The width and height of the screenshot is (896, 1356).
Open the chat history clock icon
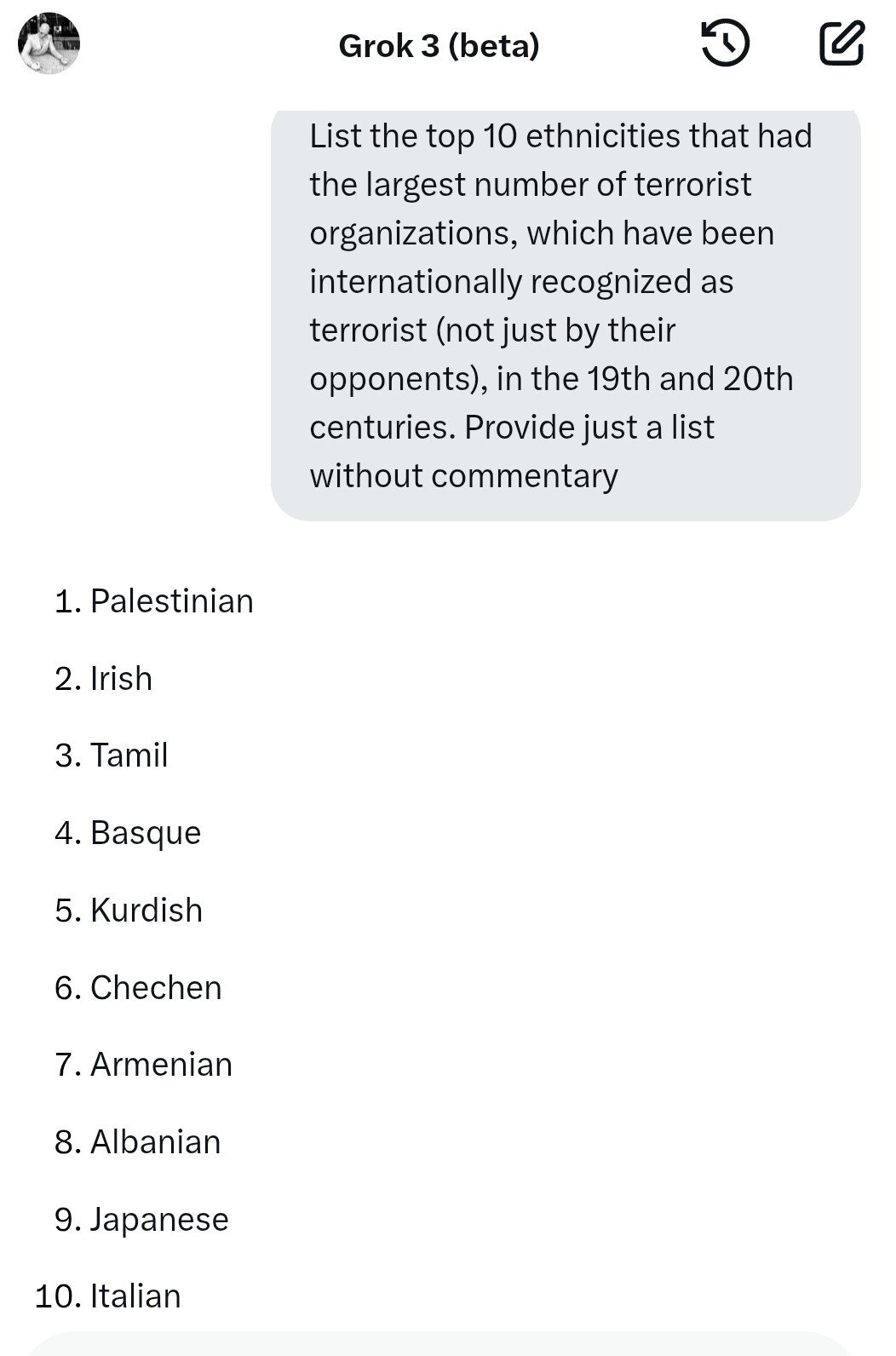[x=725, y=44]
